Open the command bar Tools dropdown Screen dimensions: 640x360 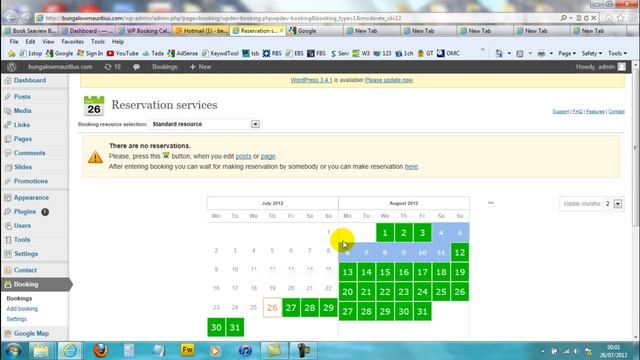pos(617,53)
